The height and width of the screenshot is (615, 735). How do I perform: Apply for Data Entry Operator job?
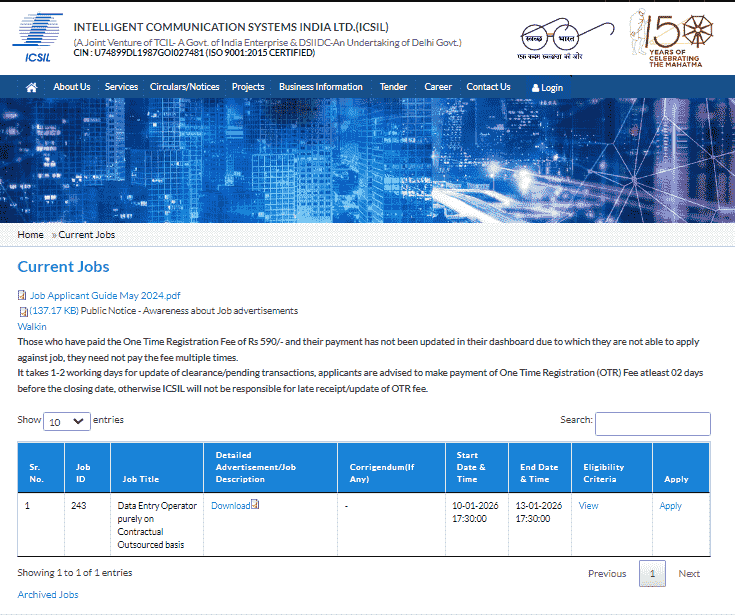[x=670, y=506]
